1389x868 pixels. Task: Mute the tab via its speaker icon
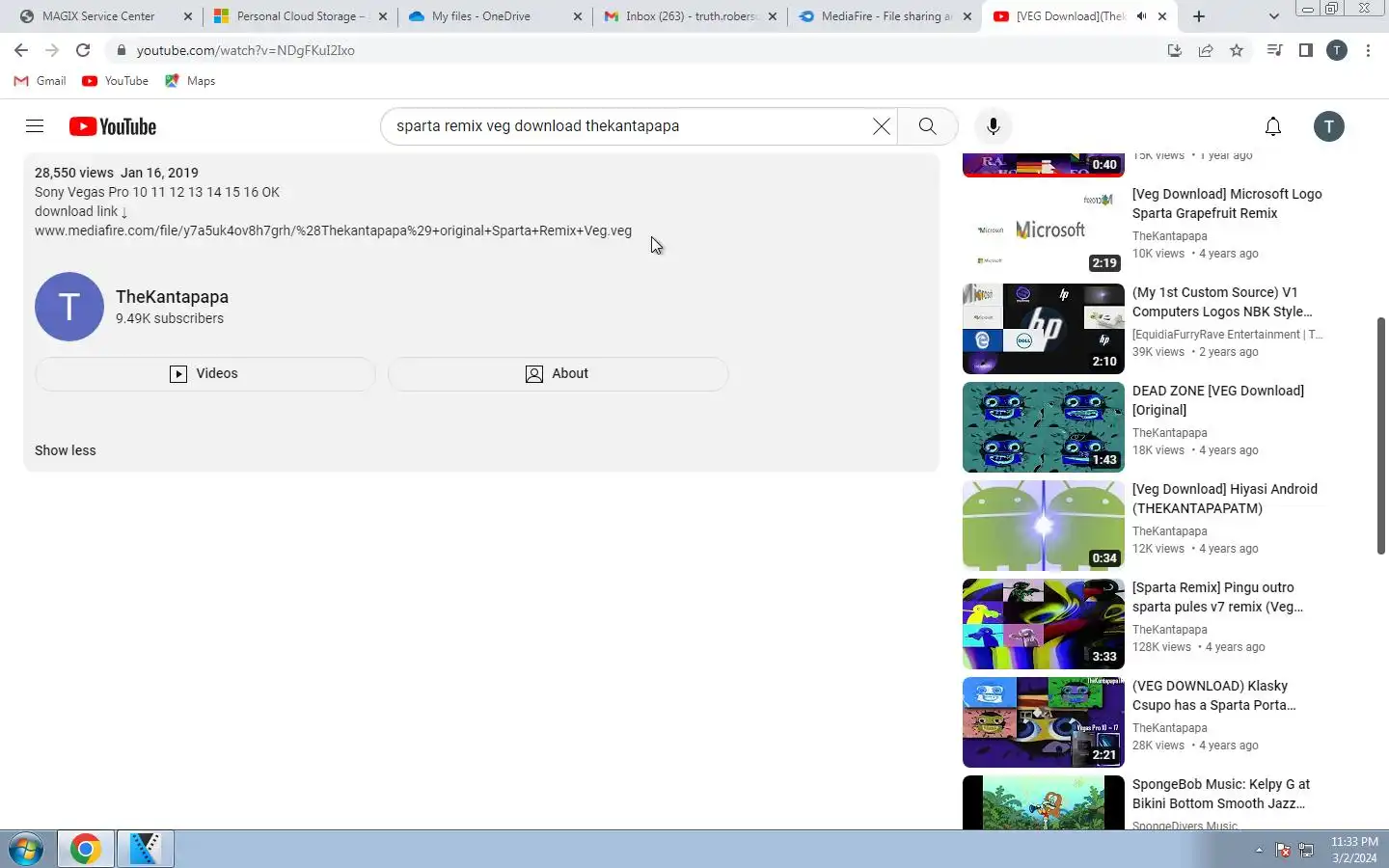click(1142, 16)
